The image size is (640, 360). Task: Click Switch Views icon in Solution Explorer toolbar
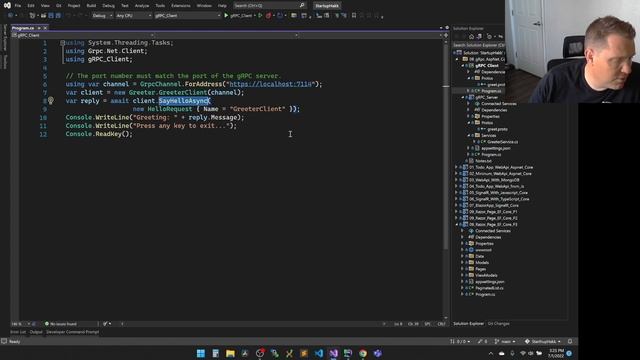479,36
